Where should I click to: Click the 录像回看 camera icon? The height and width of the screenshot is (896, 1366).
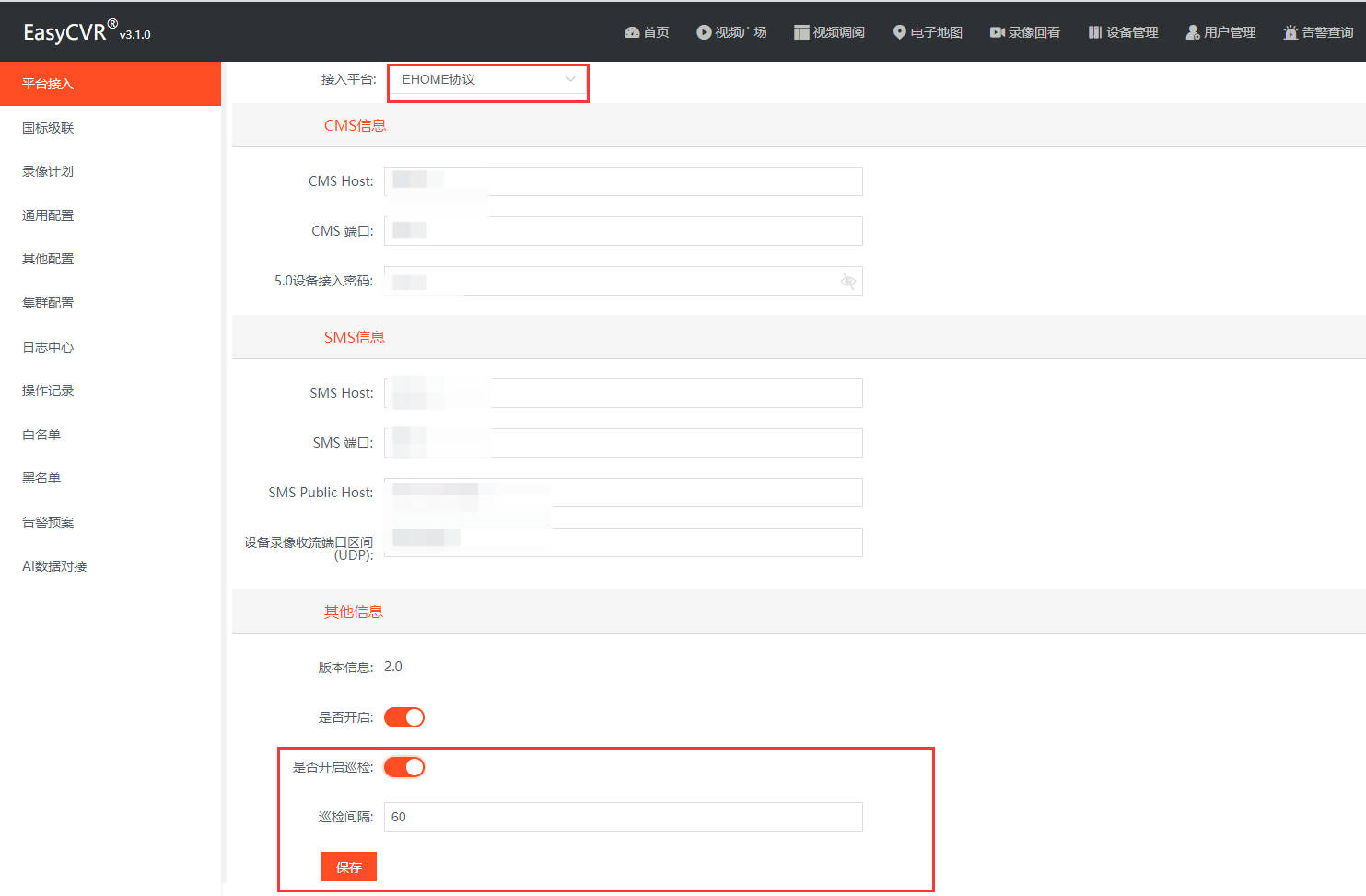998,32
